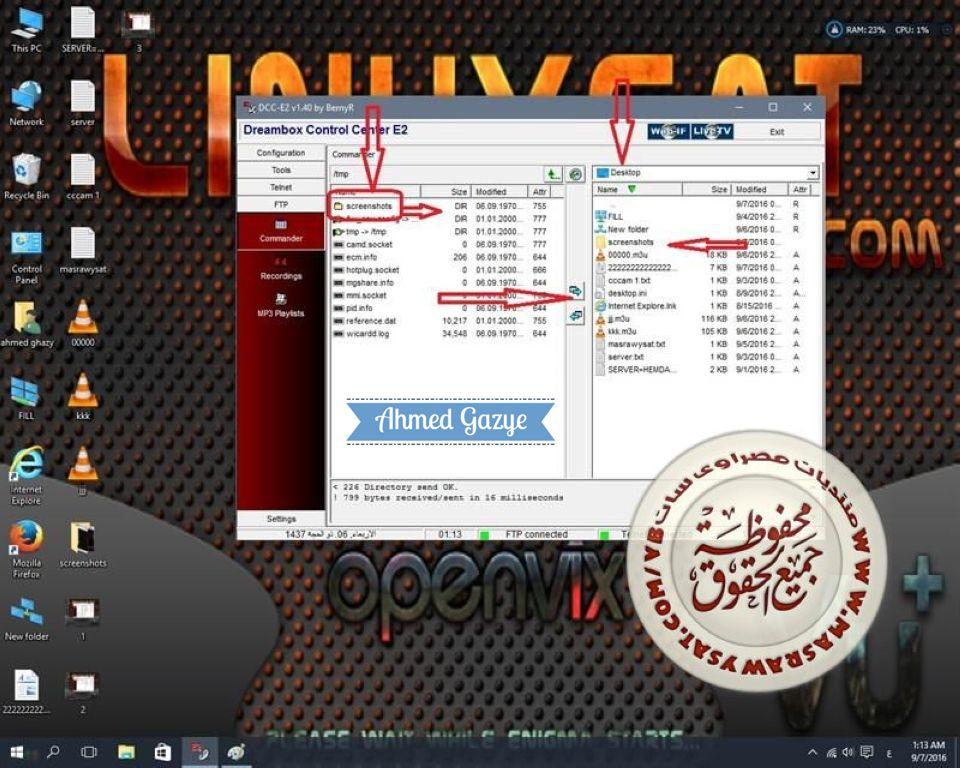Open File Explorer from the taskbar
The height and width of the screenshot is (768, 960).
pyautogui.click(x=126, y=751)
